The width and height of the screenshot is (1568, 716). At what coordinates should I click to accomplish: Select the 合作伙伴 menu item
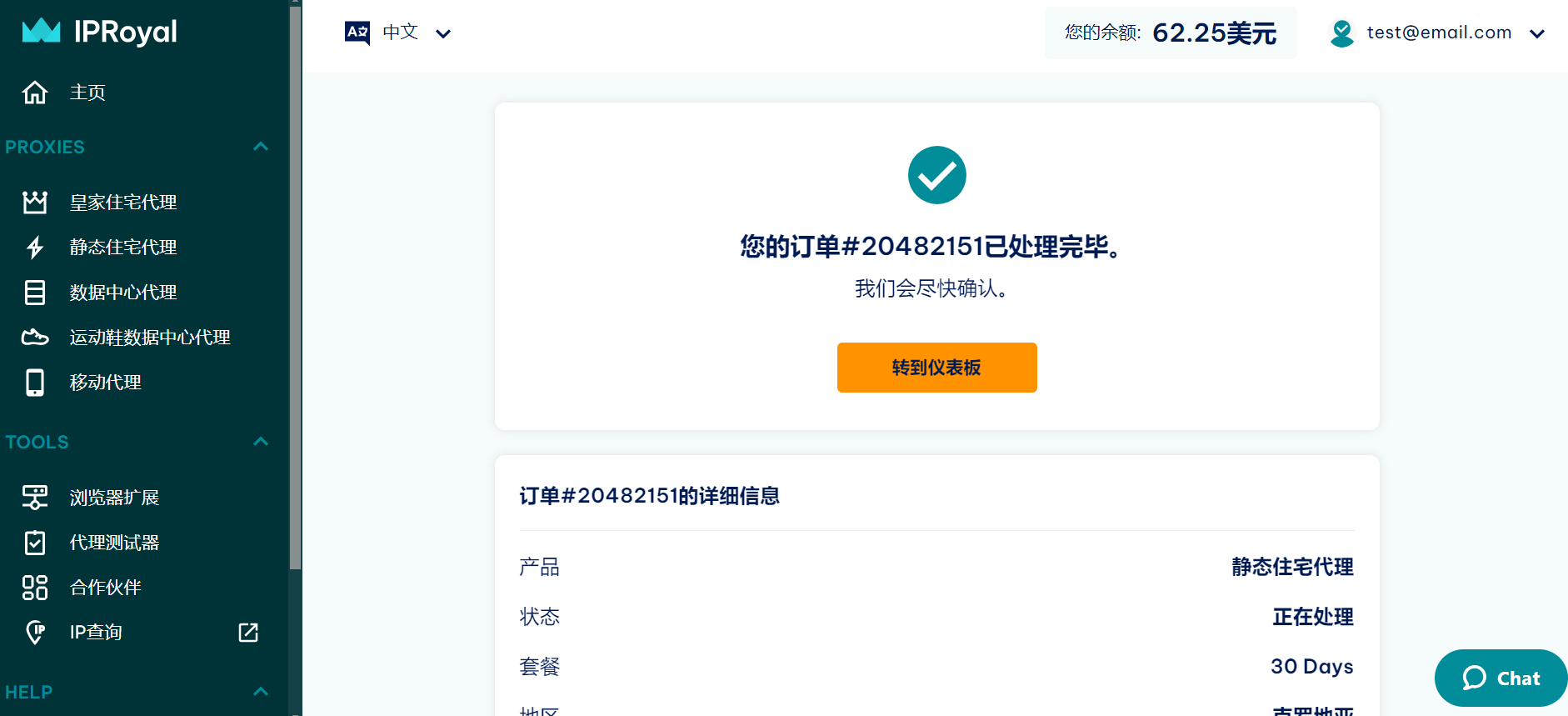click(x=106, y=588)
